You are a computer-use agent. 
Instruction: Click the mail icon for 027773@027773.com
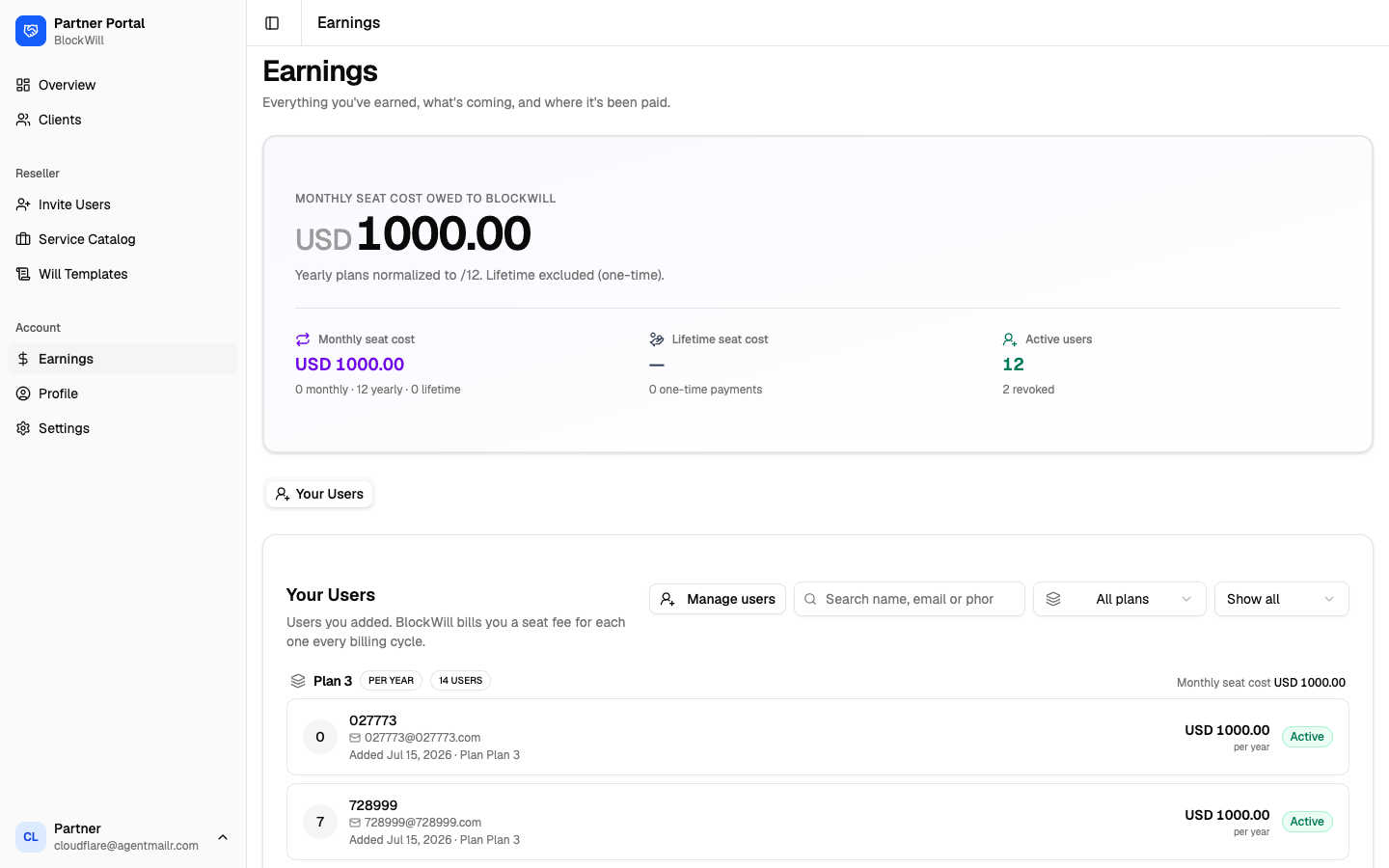click(x=355, y=738)
